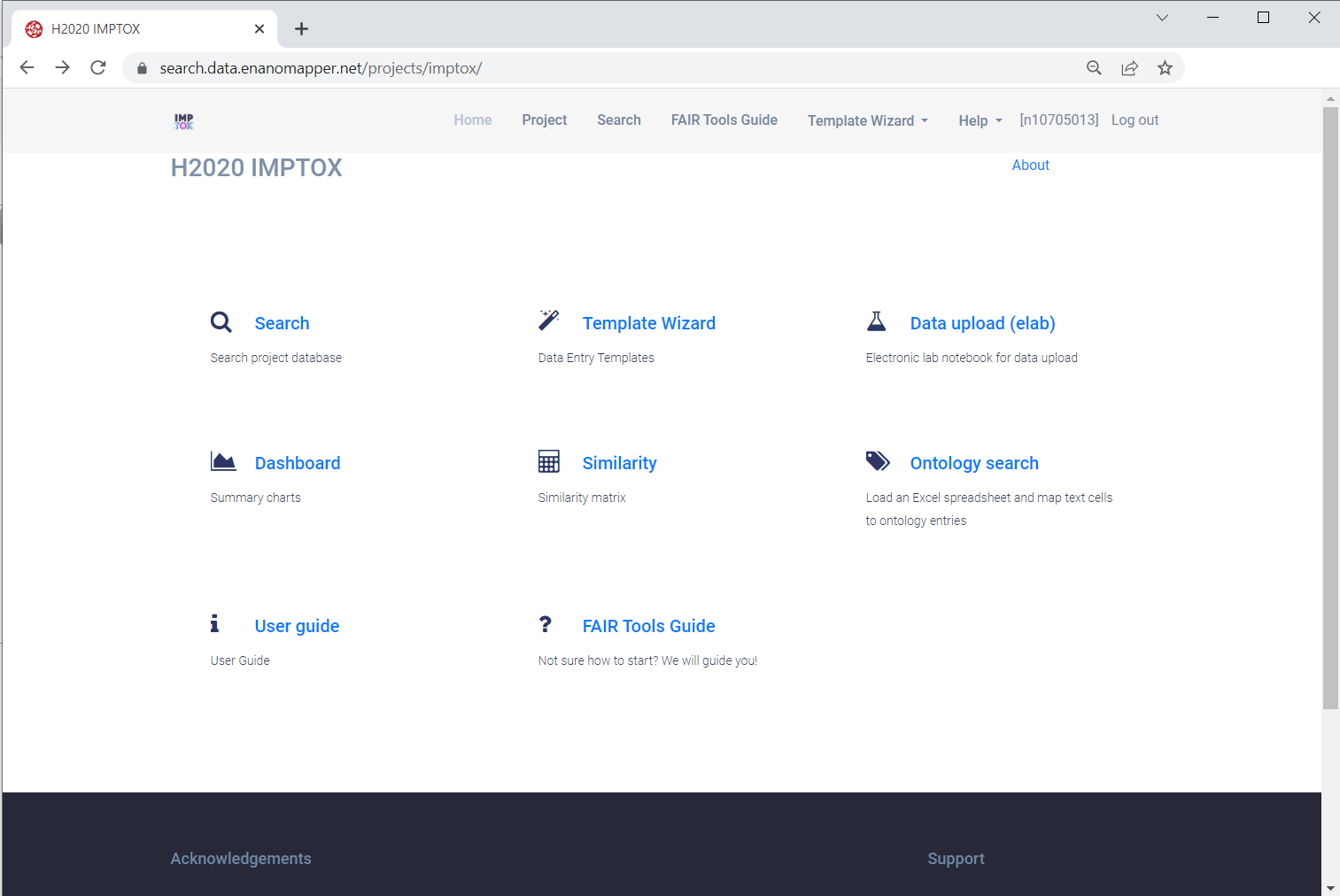Click the IMPTOX logo in navbar

[x=184, y=121]
